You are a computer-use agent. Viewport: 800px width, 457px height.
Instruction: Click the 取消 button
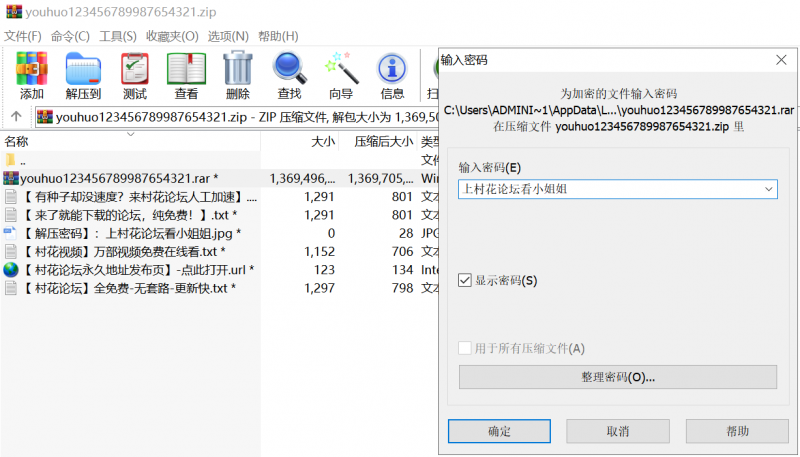(618, 431)
